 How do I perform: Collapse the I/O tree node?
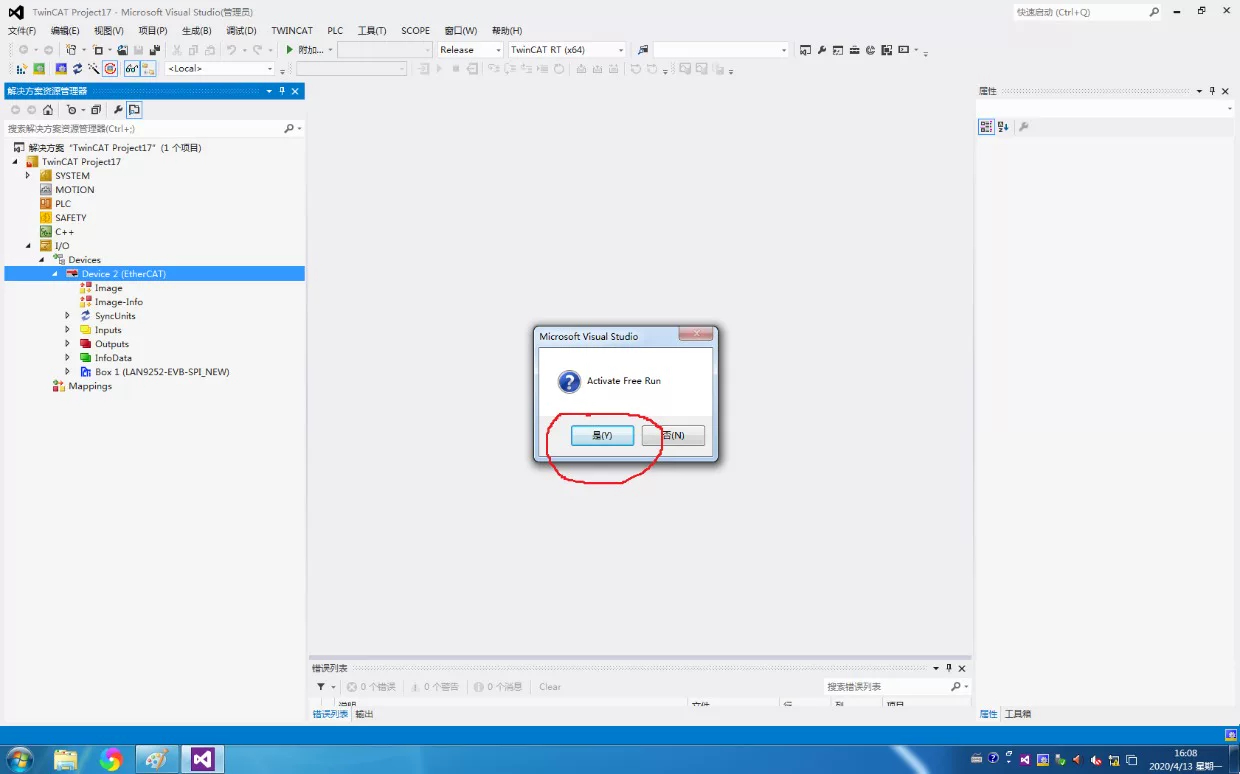click(28, 245)
